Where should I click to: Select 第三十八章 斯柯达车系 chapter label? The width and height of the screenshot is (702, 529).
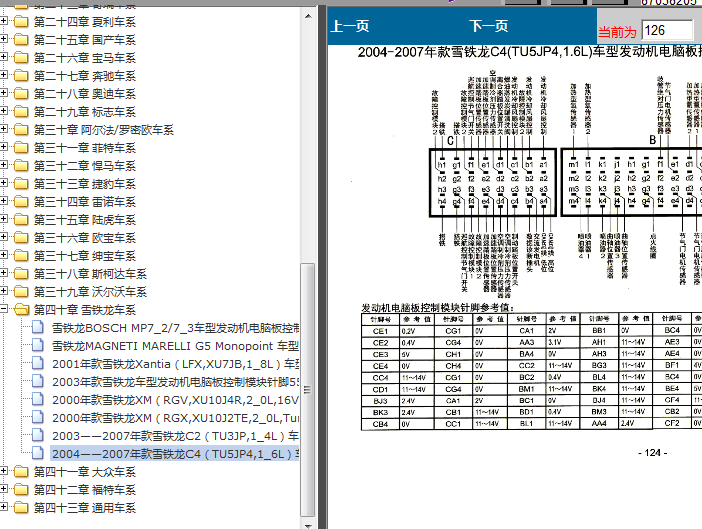90,273
